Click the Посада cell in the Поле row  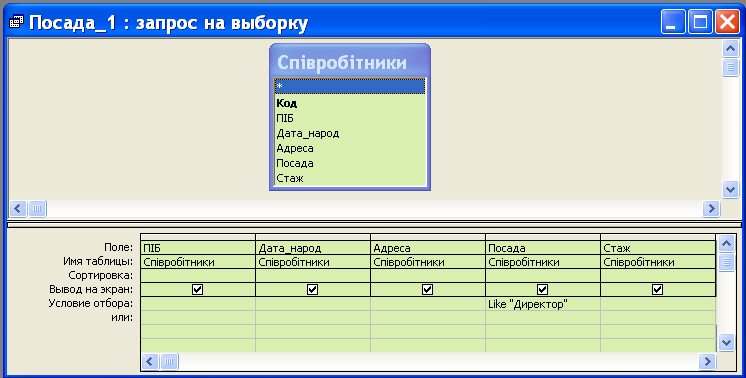(543, 248)
